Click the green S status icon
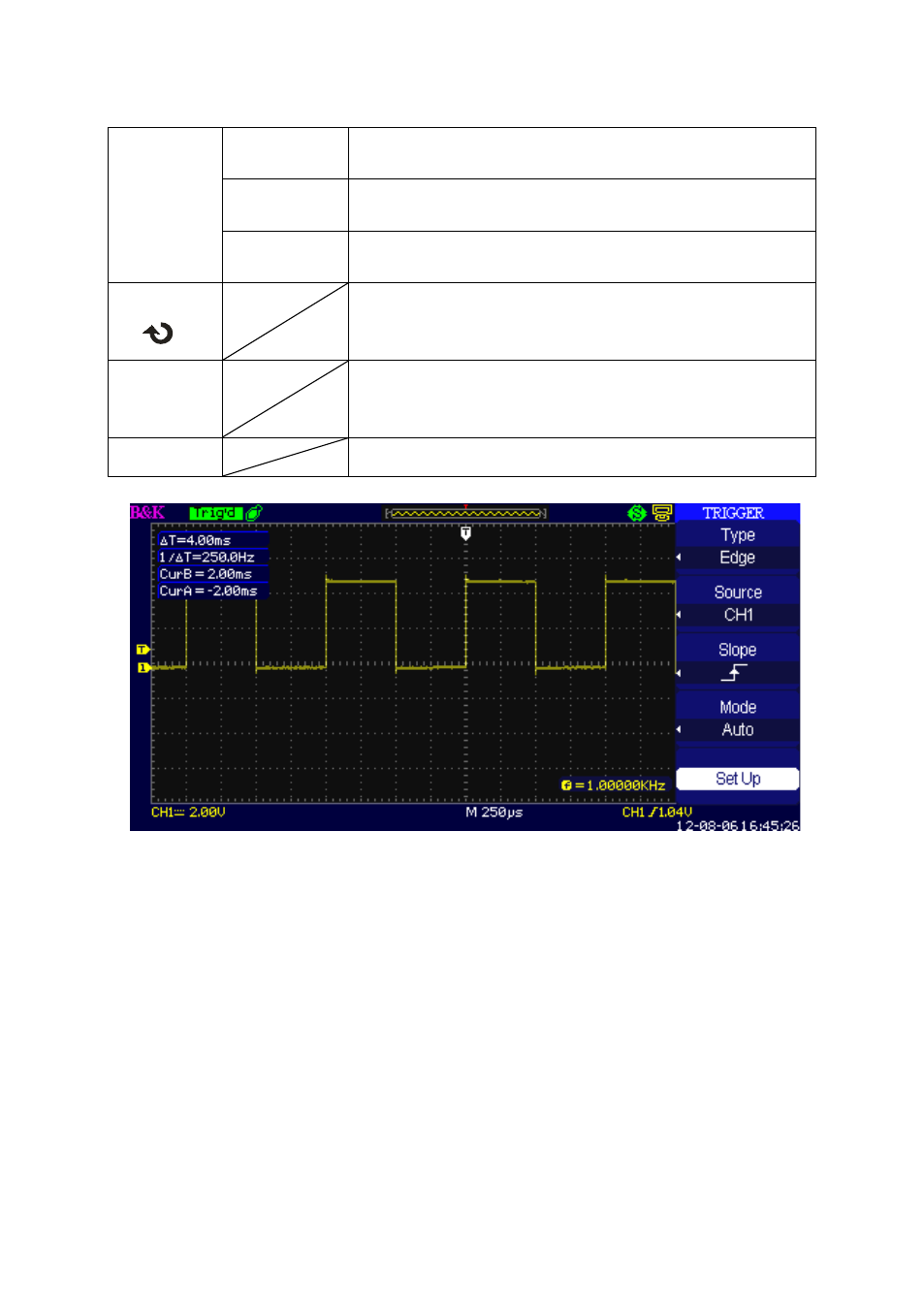The height and width of the screenshot is (1311, 924). point(637,513)
